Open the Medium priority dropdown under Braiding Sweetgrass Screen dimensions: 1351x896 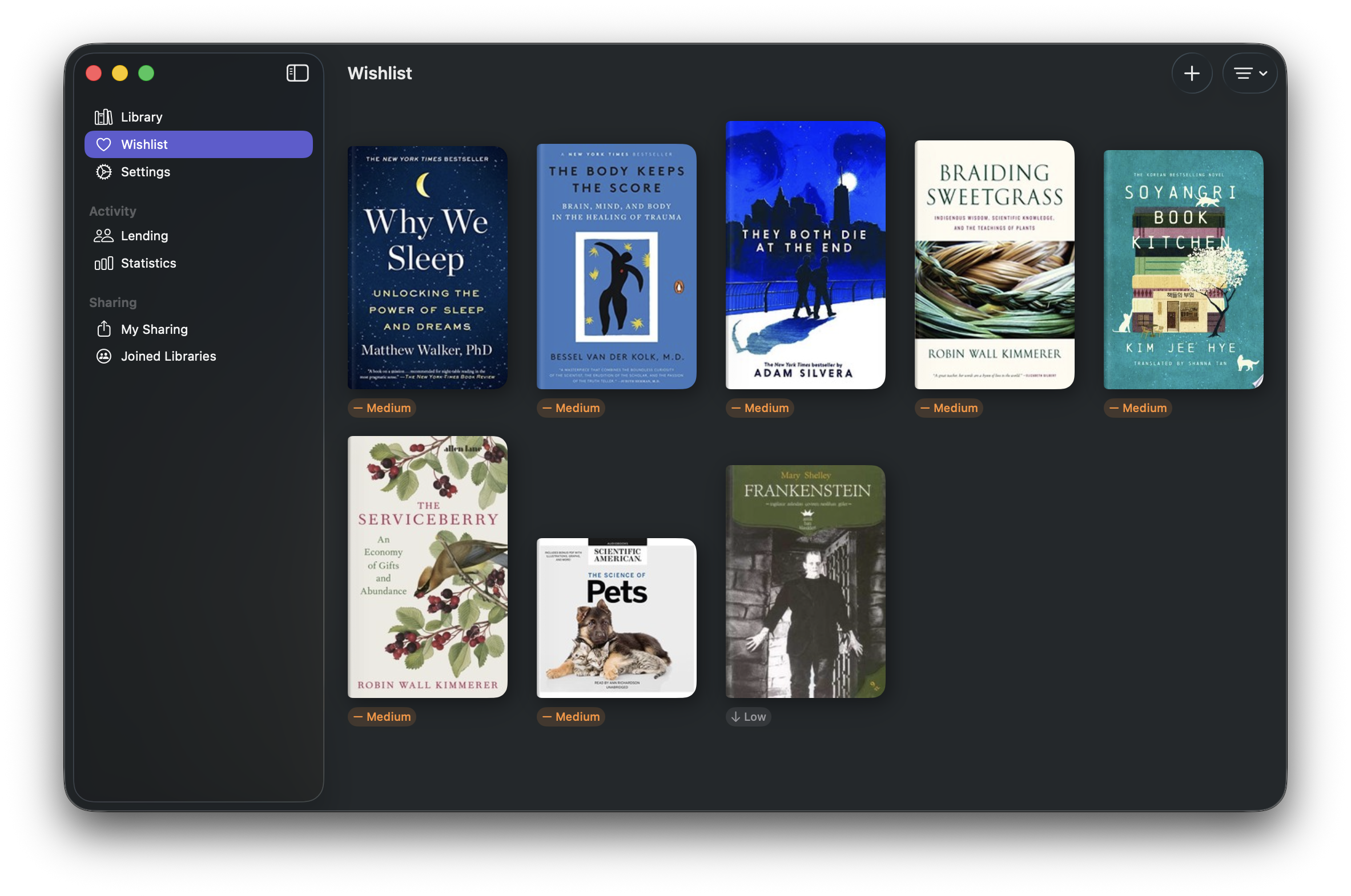(948, 407)
